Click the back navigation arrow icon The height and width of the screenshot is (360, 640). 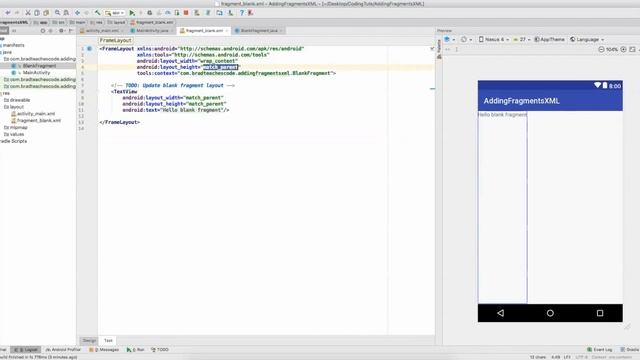pos(77,13)
